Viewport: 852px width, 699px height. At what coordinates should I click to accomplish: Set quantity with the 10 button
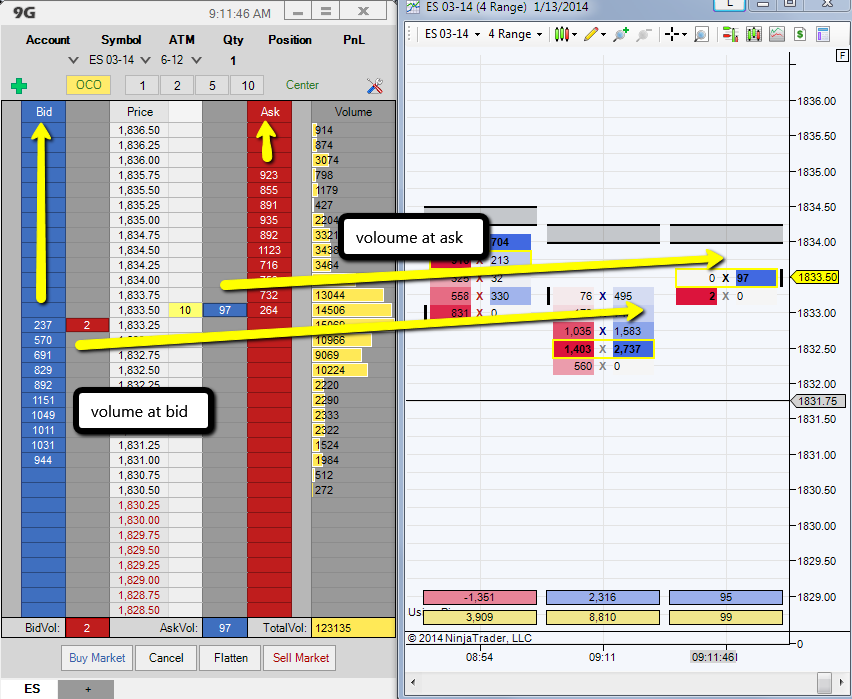coord(247,85)
